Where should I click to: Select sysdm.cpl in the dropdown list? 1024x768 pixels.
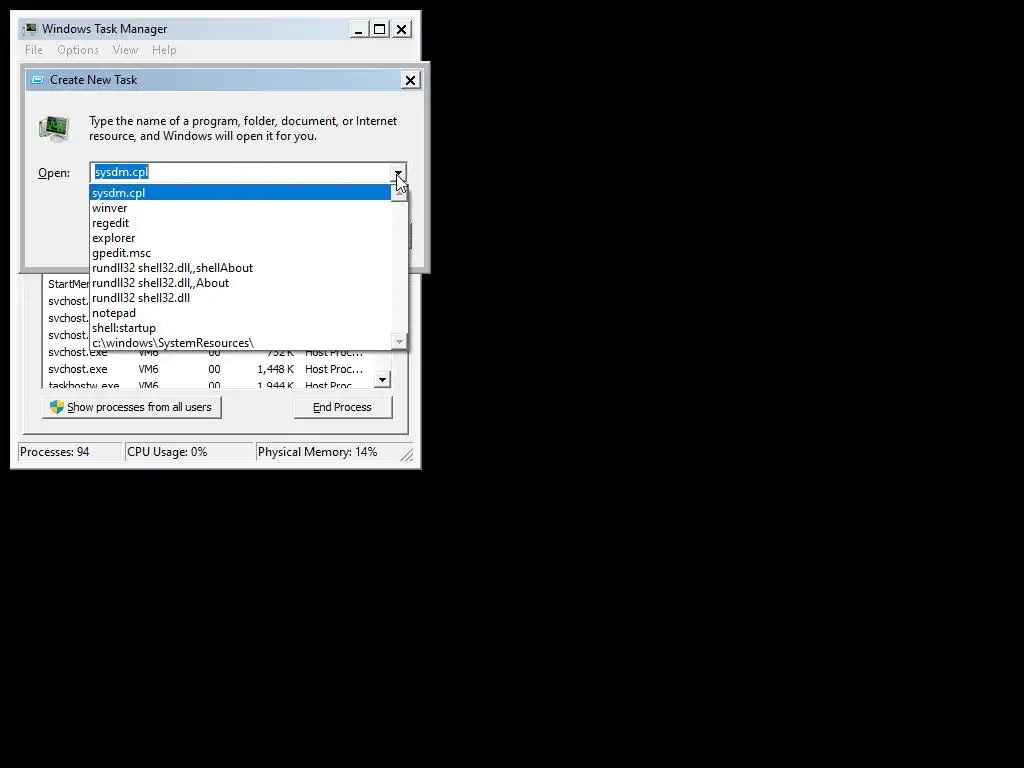(x=240, y=193)
